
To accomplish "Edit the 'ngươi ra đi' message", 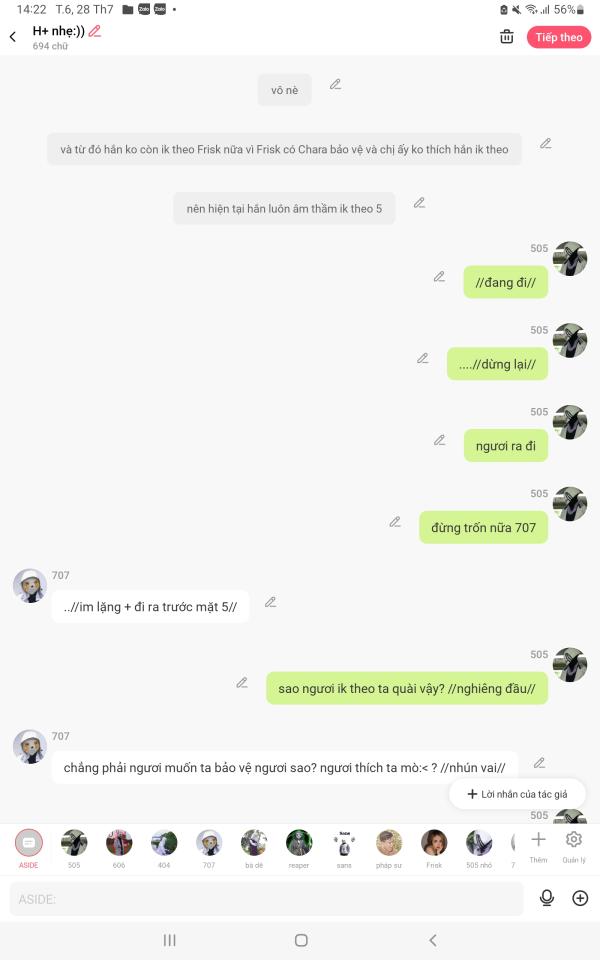I will [439, 440].
